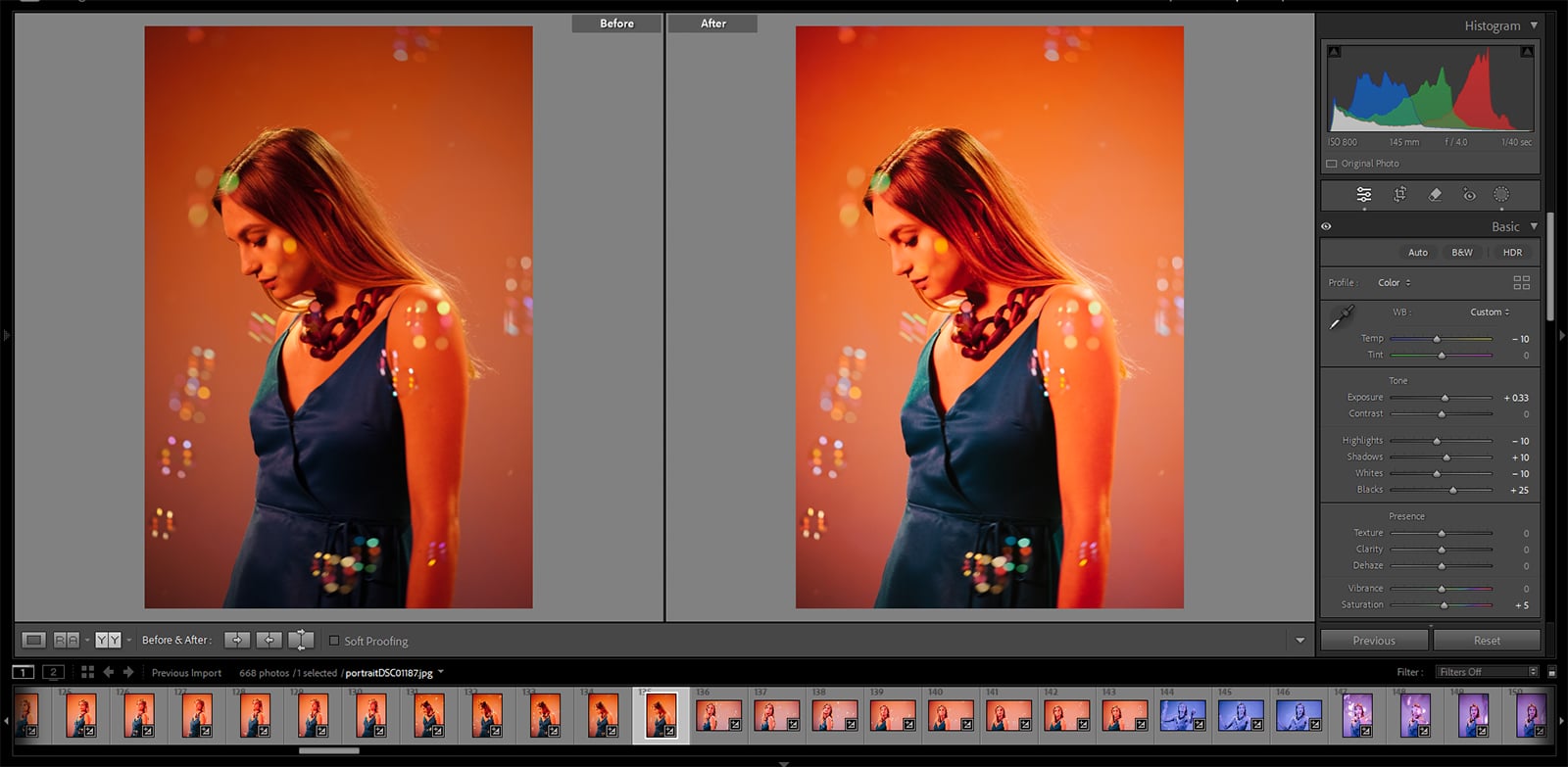Click the Reset button
Screen dimensions: 1568x767
1486,641
